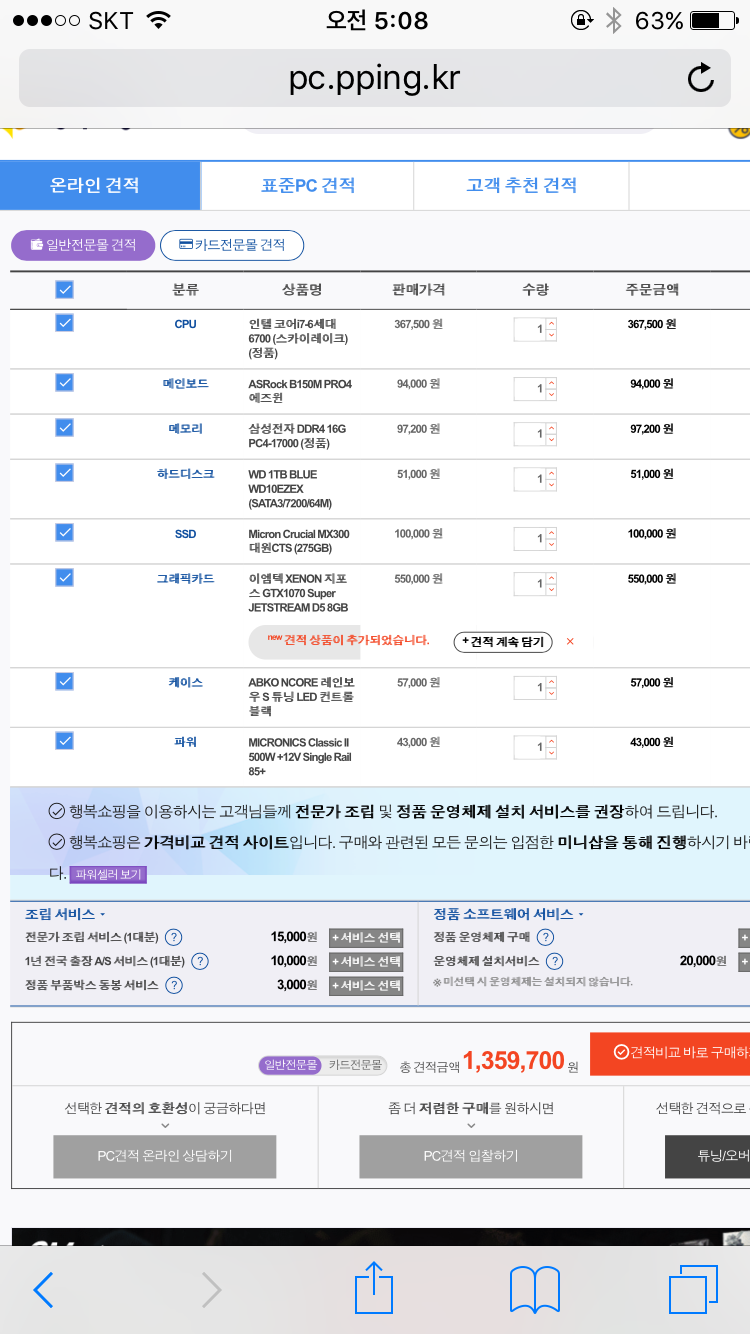Uncheck the 파워 row checkbox
750x1334 pixels.
[64, 741]
